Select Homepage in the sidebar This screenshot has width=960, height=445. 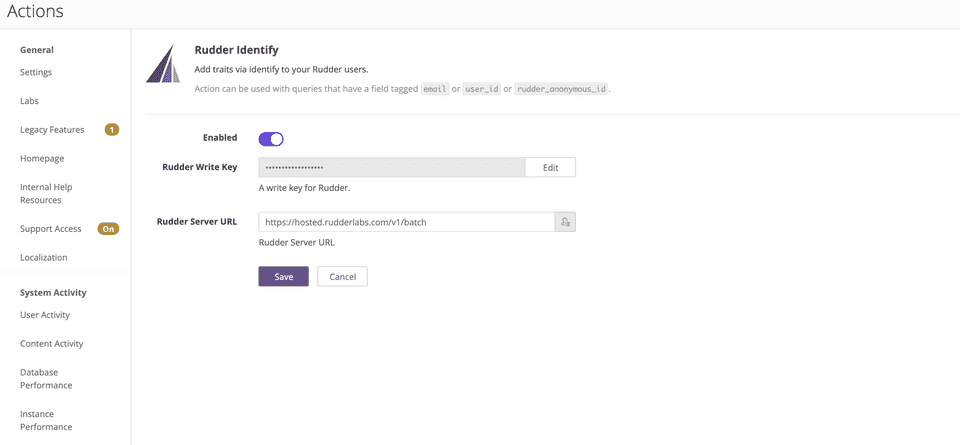click(x=42, y=158)
